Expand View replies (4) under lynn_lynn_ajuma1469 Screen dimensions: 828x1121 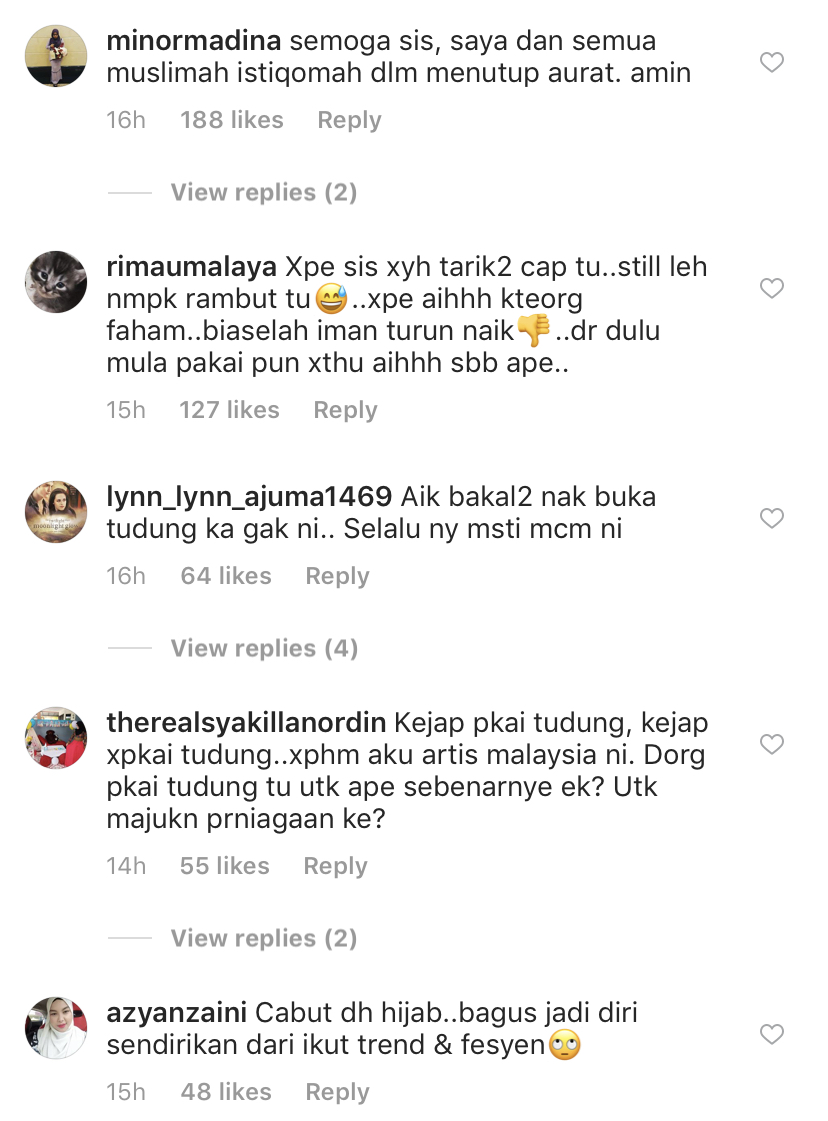point(265,648)
